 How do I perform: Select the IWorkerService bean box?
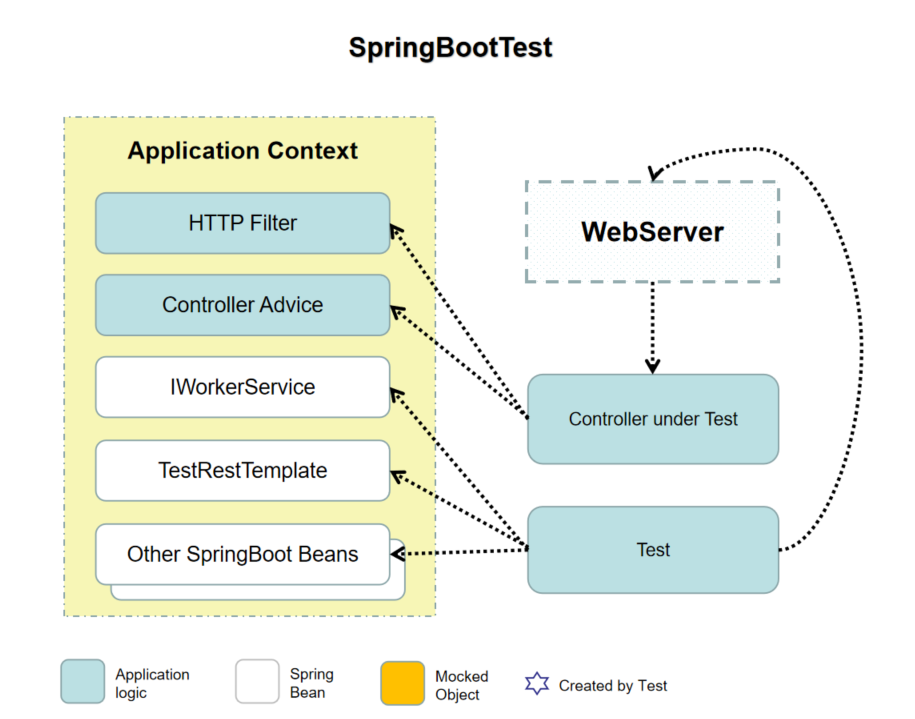[243, 387]
